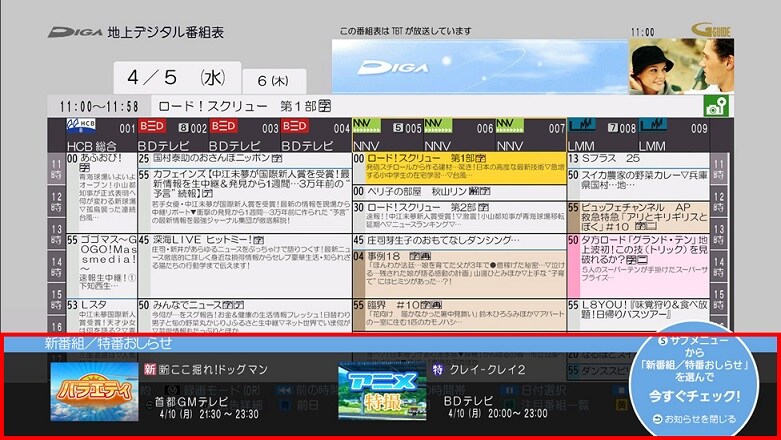Click the HCB channel logo
The height and width of the screenshot is (440, 781).
coord(81,126)
